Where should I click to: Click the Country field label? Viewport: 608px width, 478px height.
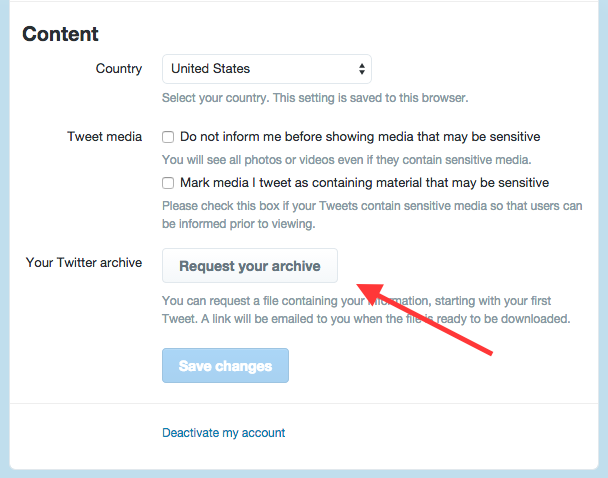pos(119,69)
